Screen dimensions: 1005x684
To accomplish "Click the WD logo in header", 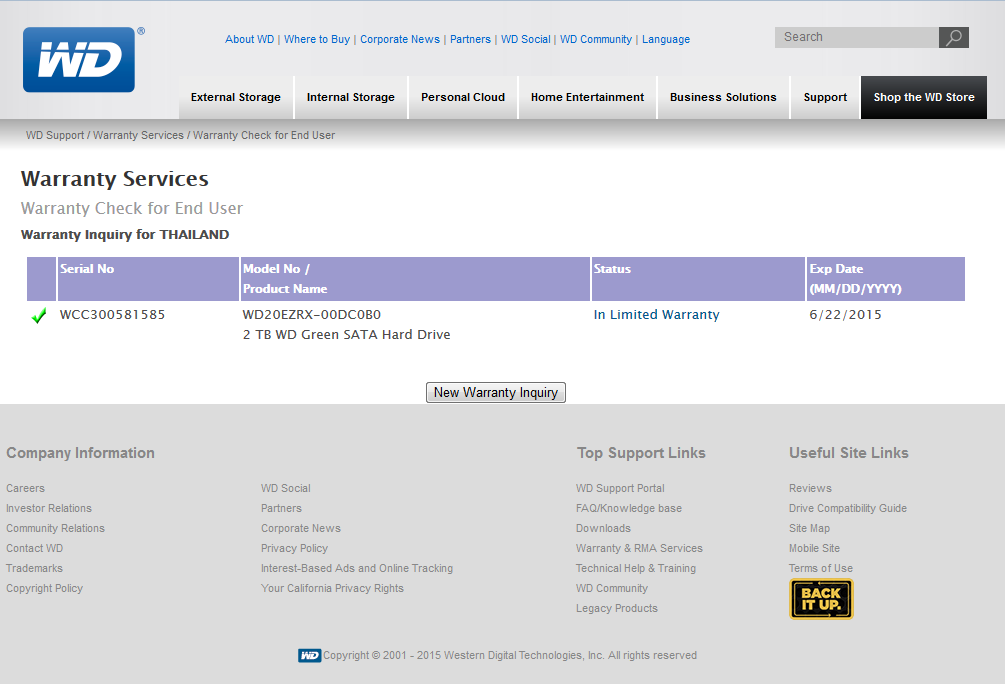I will point(79,60).
